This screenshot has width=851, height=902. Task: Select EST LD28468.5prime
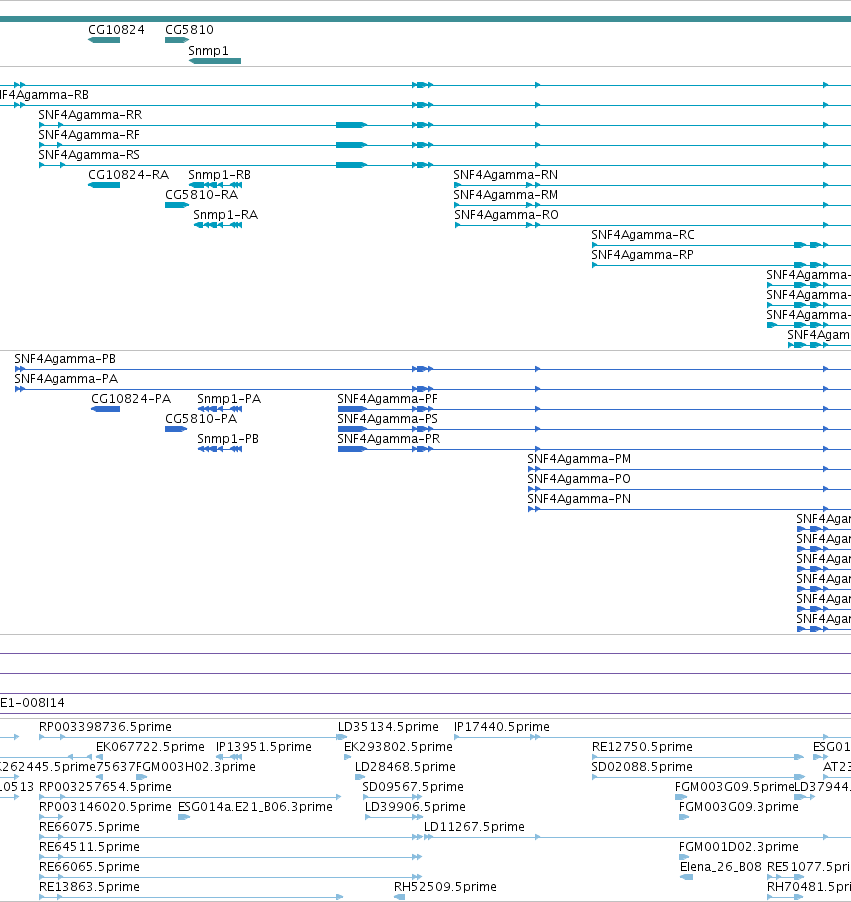(405, 767)
